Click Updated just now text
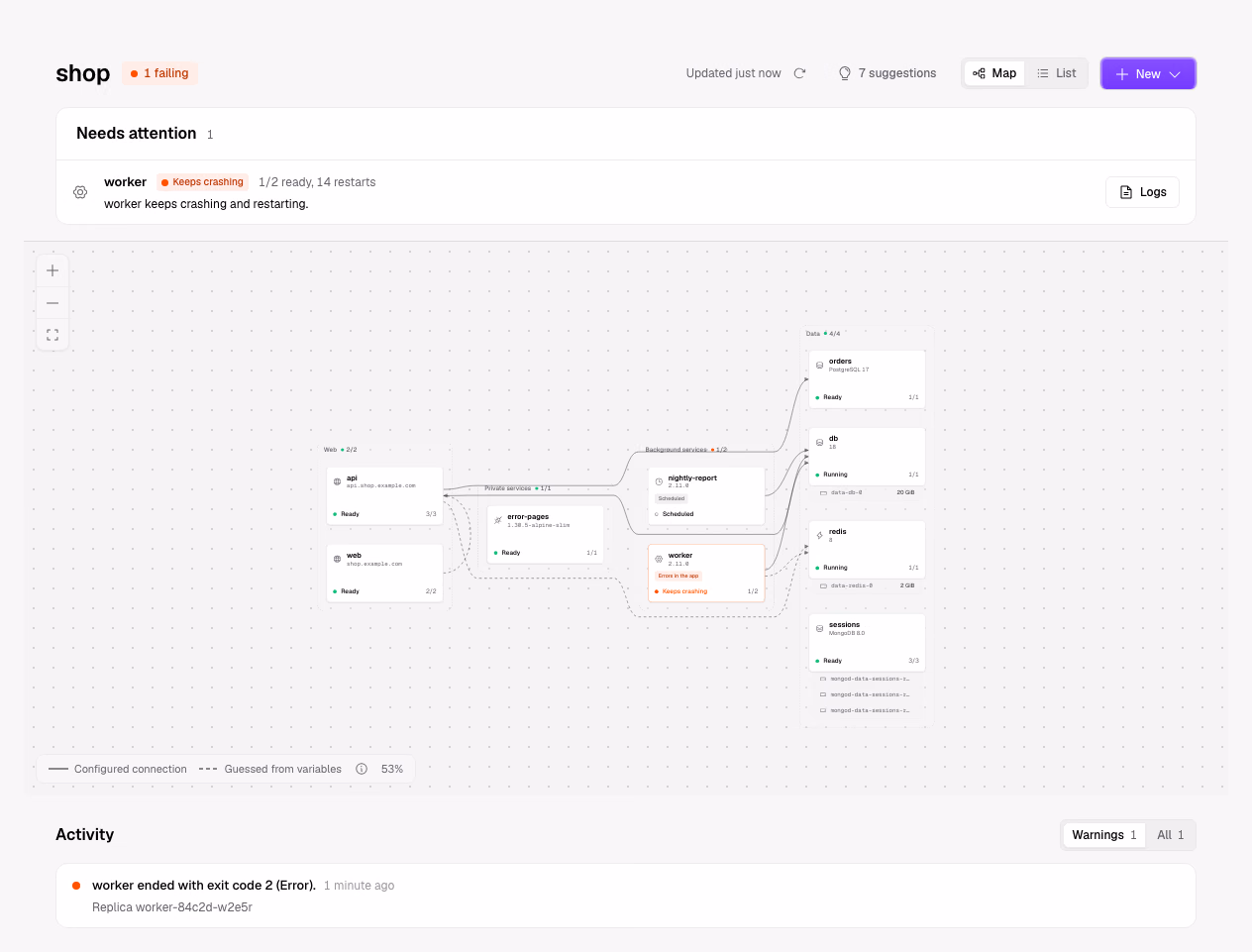The height and width of the screenshot is (952, 1252). (733, 73)
